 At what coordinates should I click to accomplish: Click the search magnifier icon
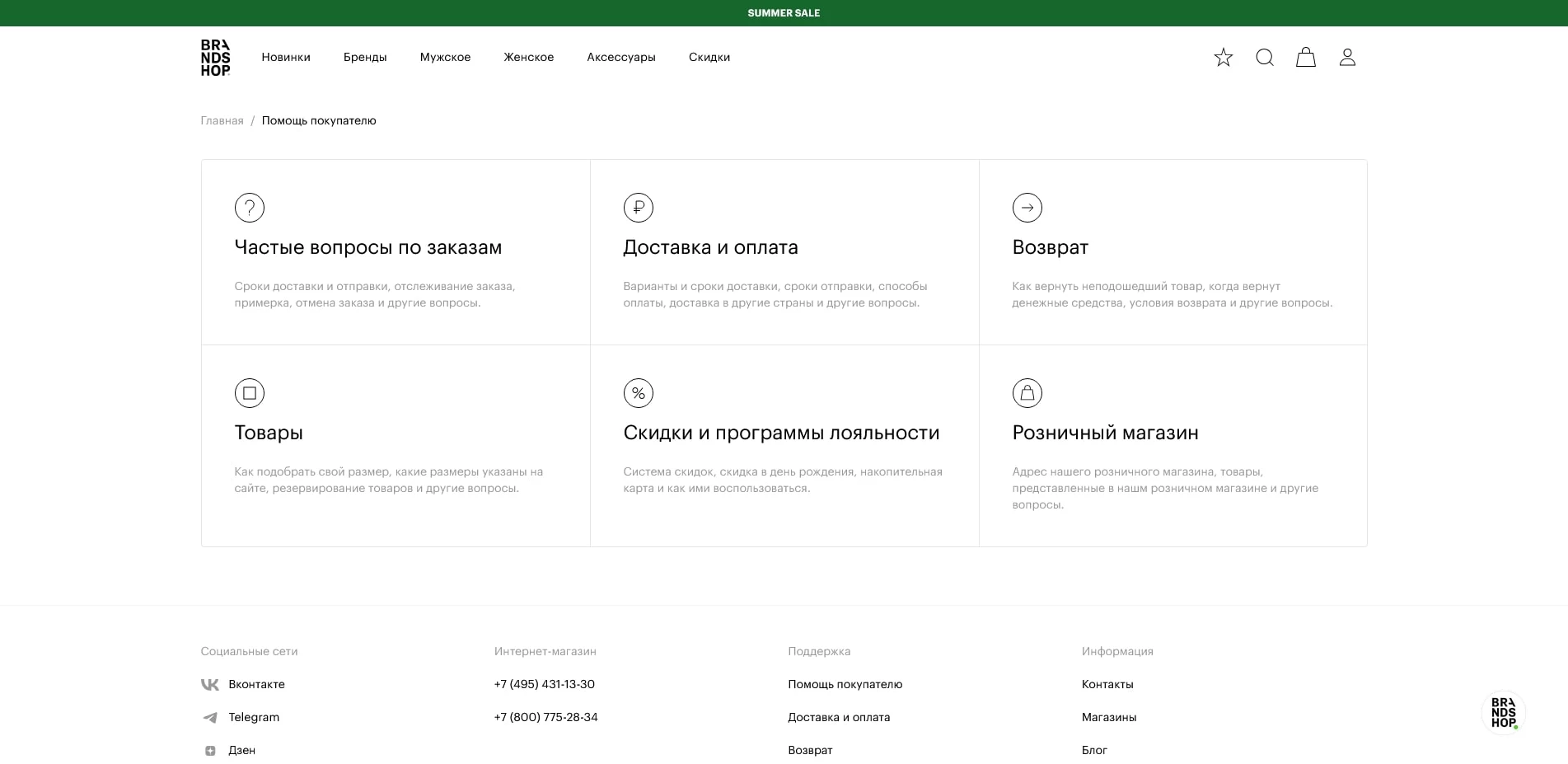[x=1265, y=57]
